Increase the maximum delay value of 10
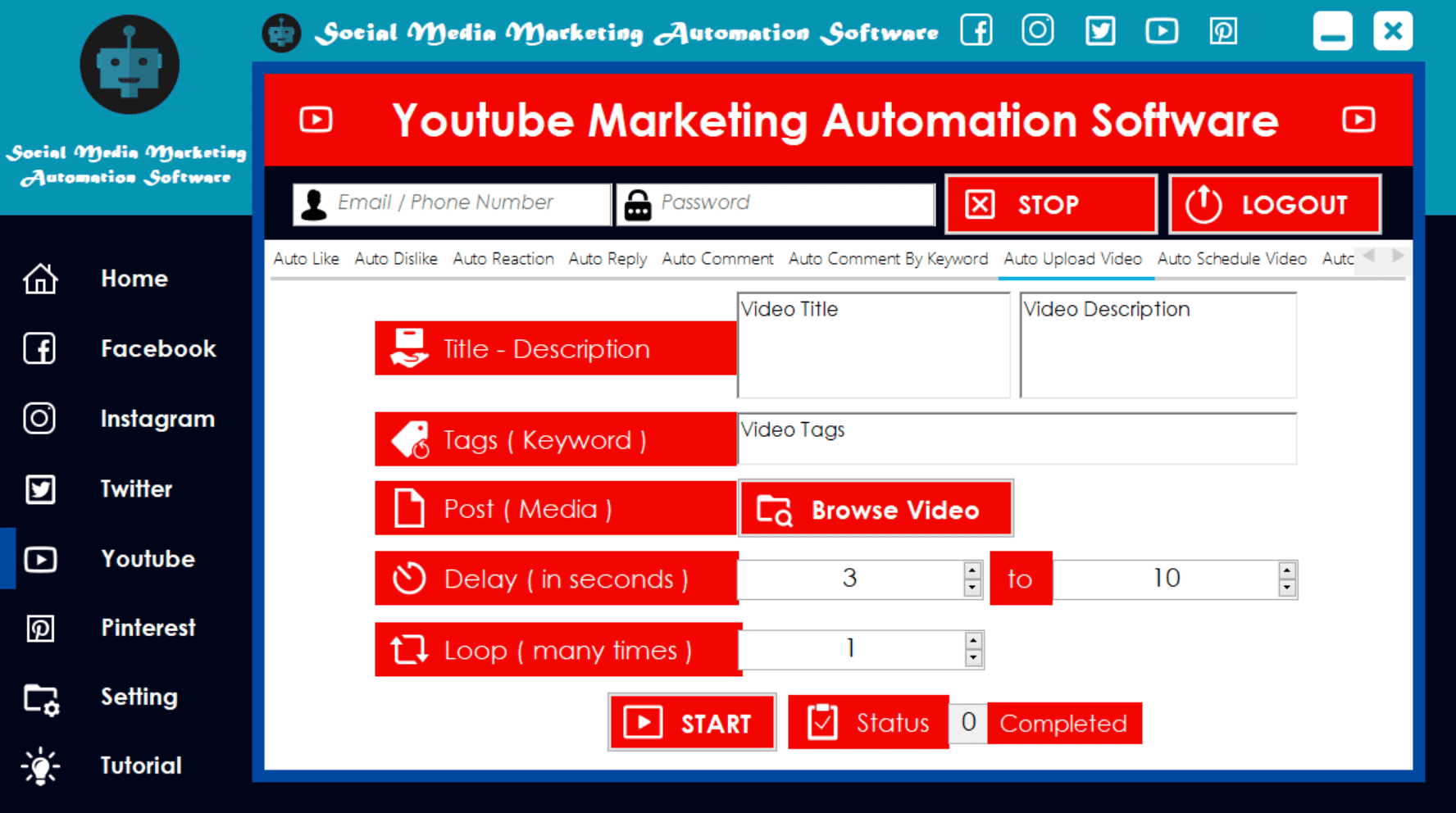Viewport: 1456px width, 813px height. coord(1287,570)
